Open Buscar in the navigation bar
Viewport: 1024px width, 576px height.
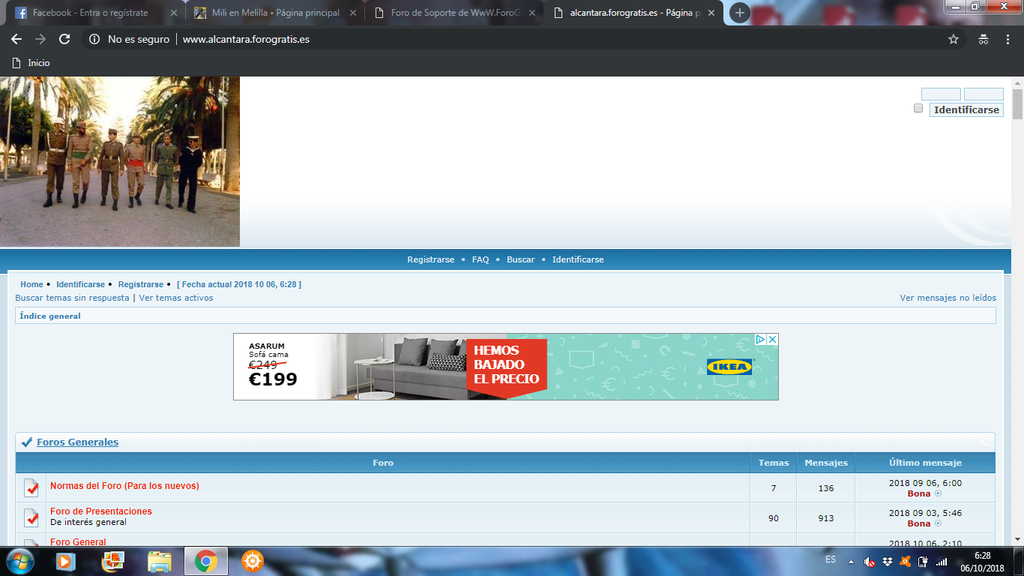click(520, 260)
